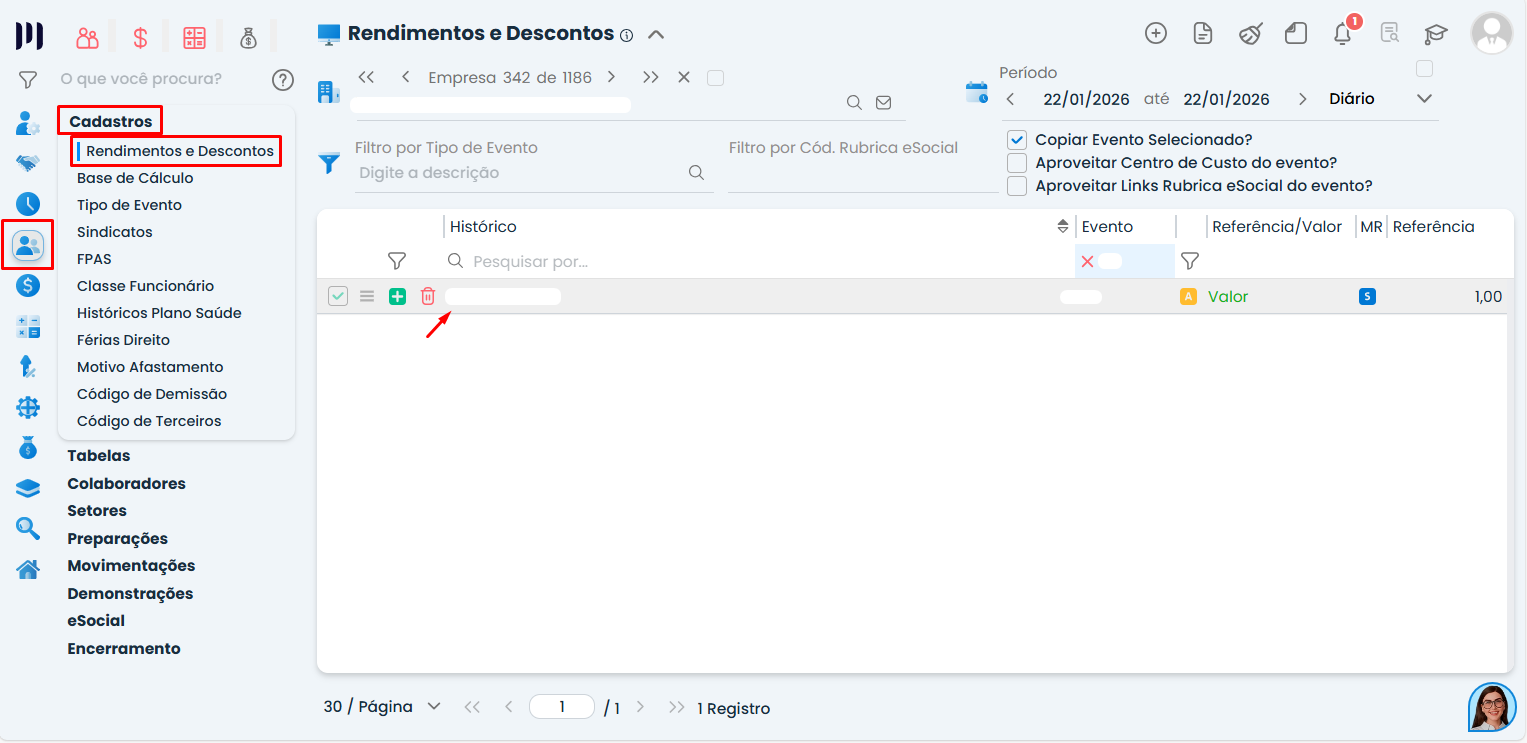Click the magnifier in the Filtro por Tipo de Evento field

(697, 172)
